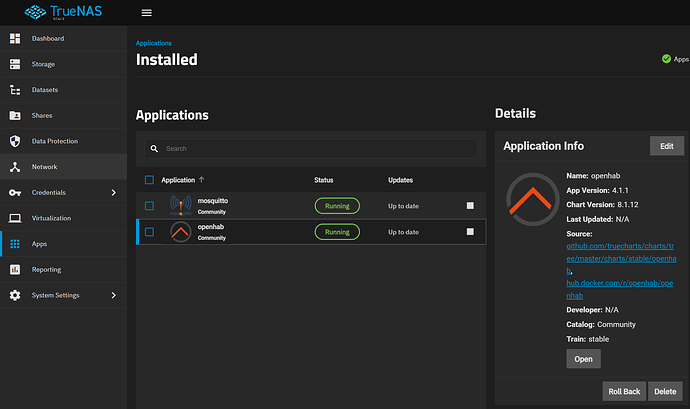Click the Delete button
This screenshot has width=690, height=409.
click(x=665, y=391)
